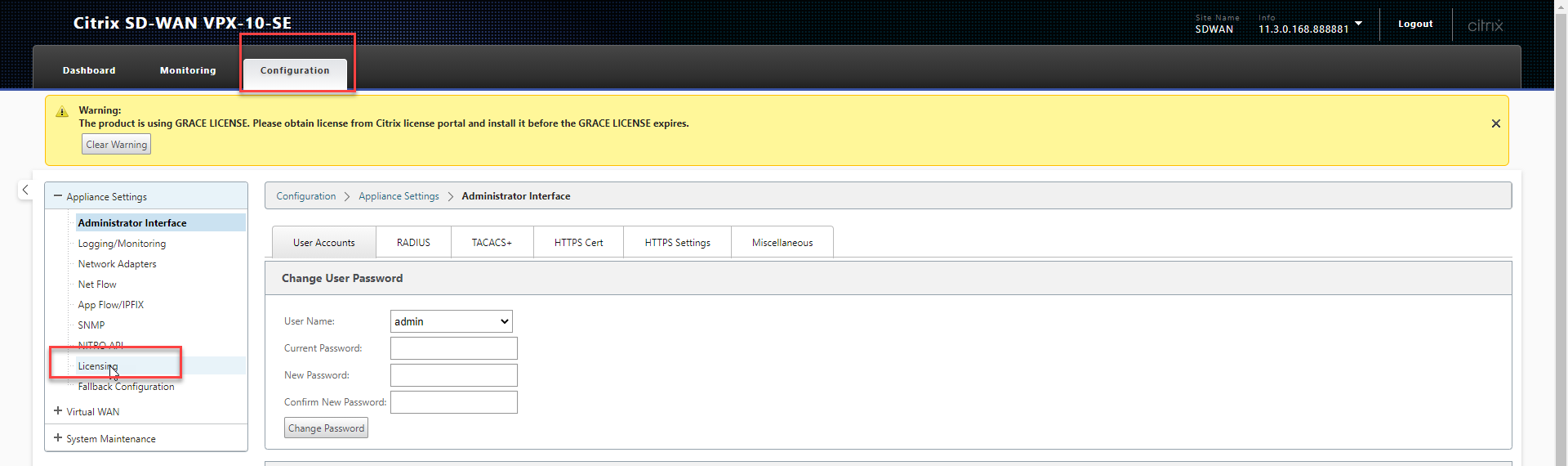Click the Clear Warning button

(x=117, y=145)
